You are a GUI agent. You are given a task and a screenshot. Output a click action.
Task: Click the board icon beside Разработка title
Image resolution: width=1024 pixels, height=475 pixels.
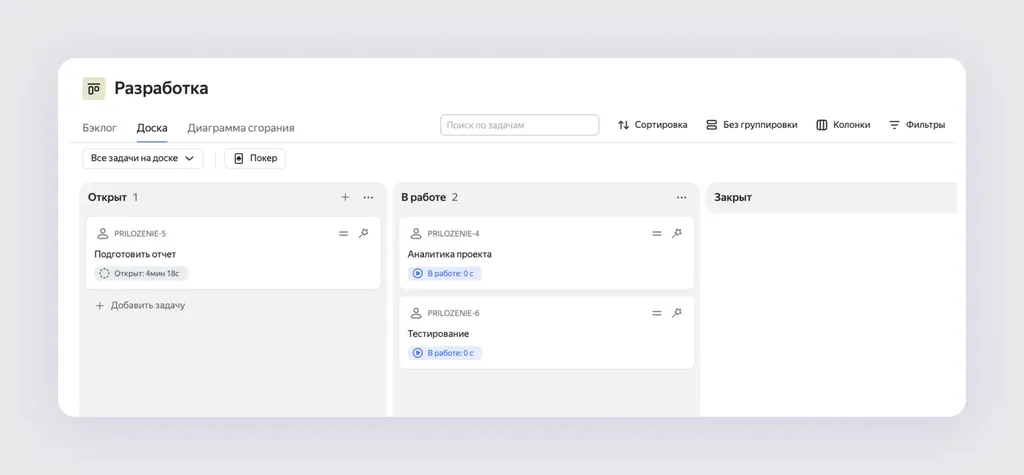[x=93, y=88]
